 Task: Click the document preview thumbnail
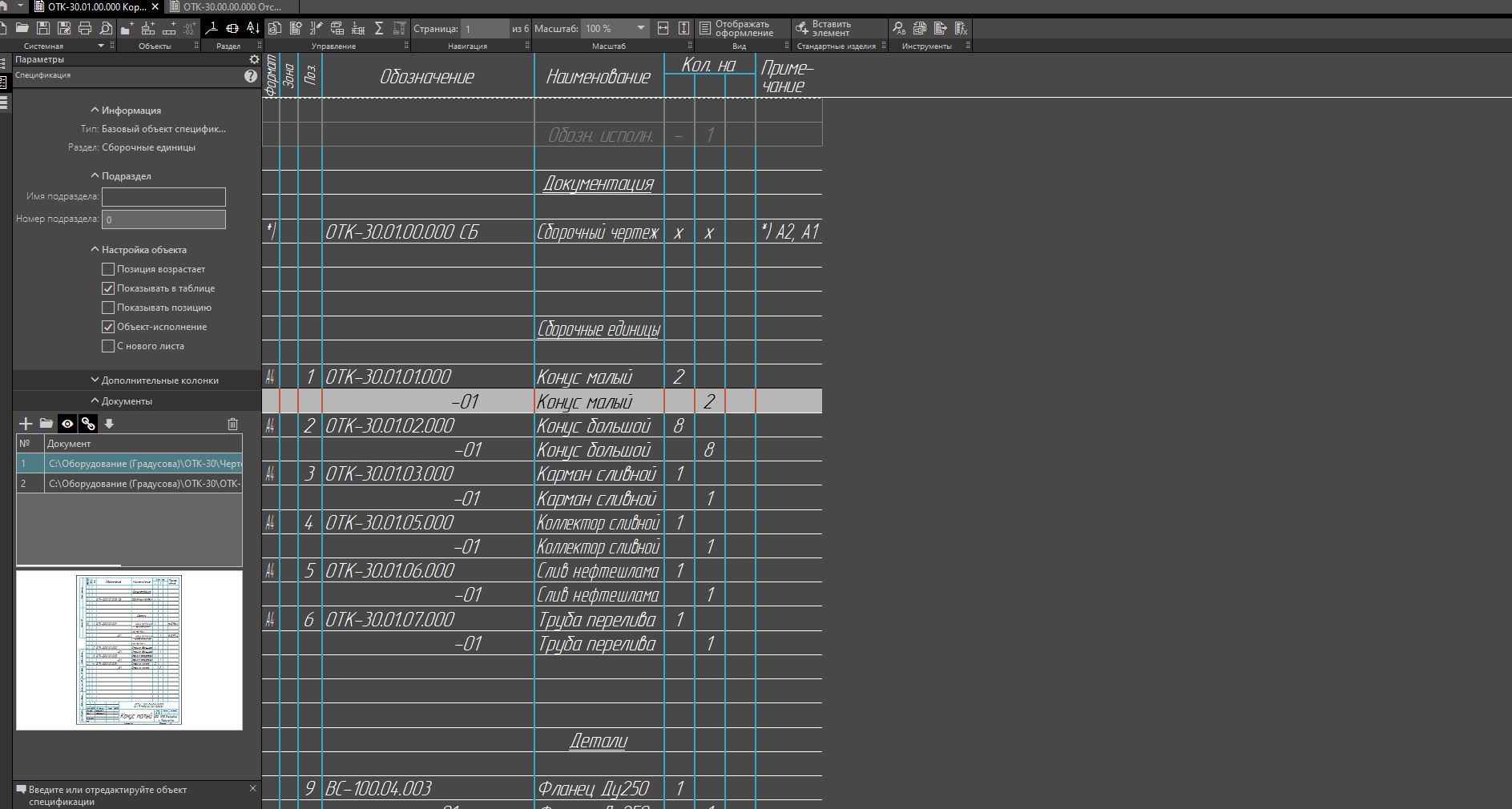point(129,650)
